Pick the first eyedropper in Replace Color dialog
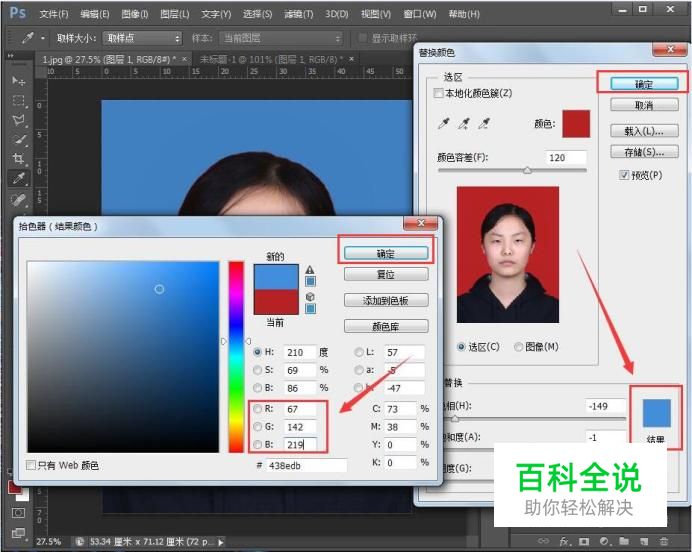 click(443, 124)
